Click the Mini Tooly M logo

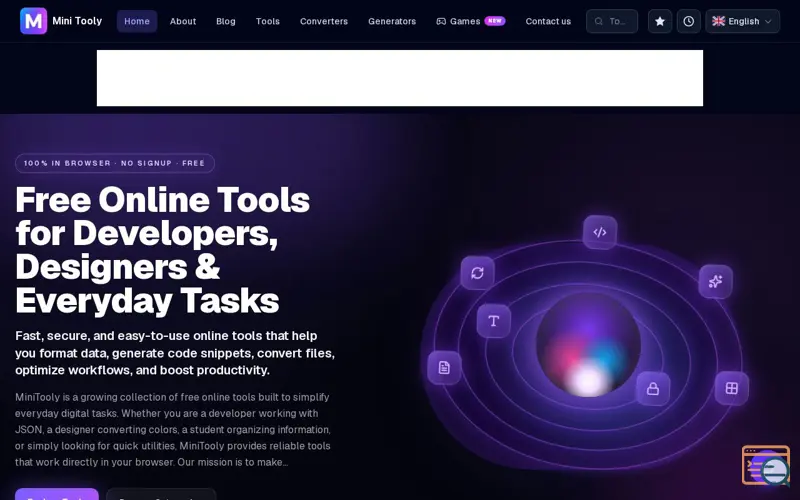33,21
